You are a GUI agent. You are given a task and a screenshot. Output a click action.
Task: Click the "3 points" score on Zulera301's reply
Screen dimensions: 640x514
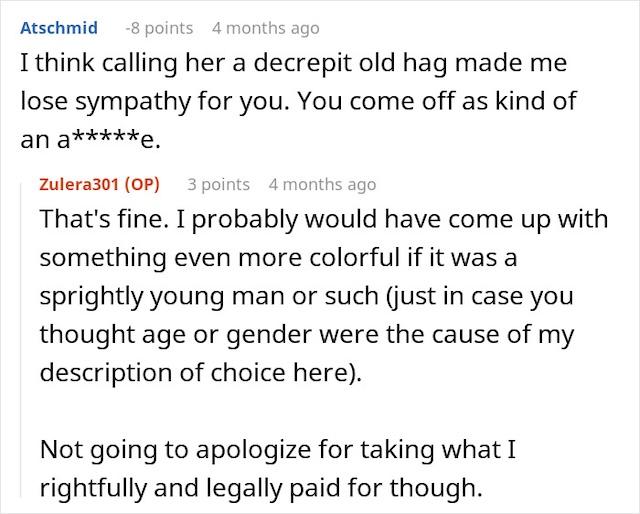[219, 184]
